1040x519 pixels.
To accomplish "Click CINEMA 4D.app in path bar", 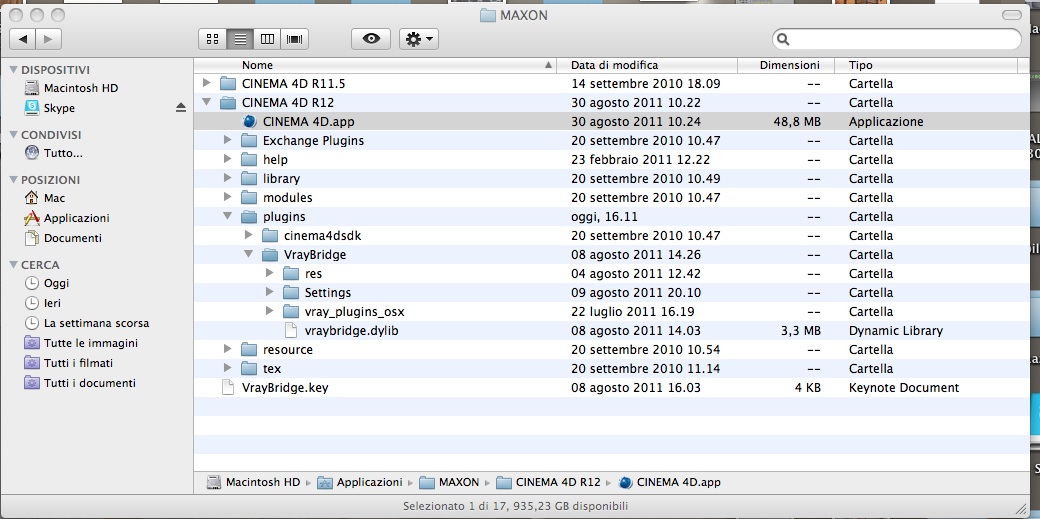I will 669,482.
